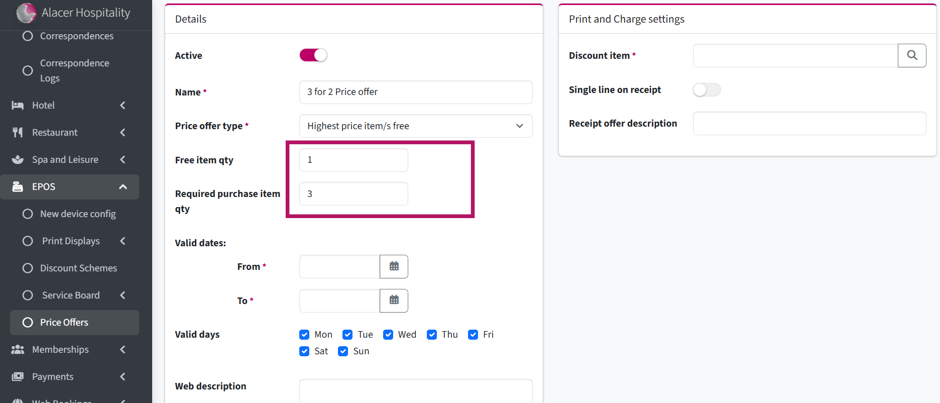Screen dimensions: 940x403
Task: Open the From date calendar picker
Action: tap(394, 266)
